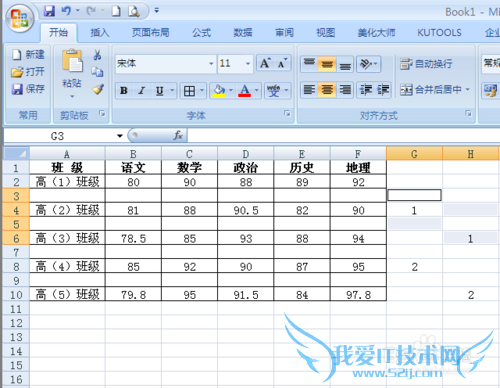Align text to top
The height and width of the screenshot is (388, 500).
(x=309, y=63)
